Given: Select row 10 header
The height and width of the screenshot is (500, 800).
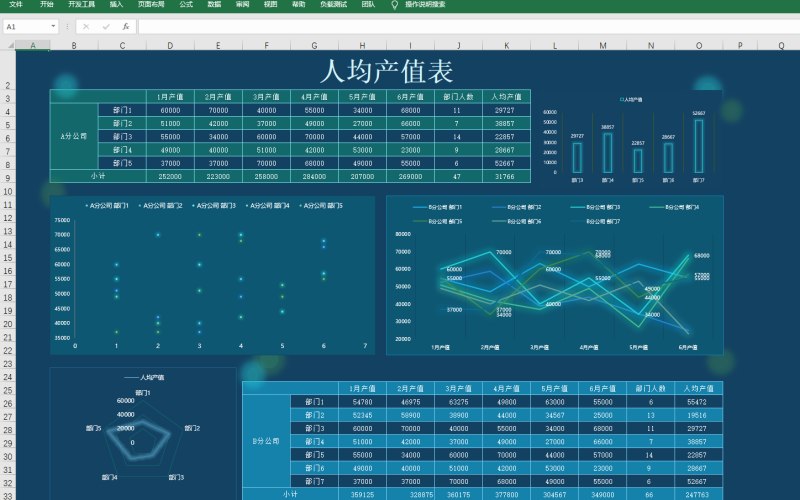Looking at the screenshot, I should click(8, 191).
